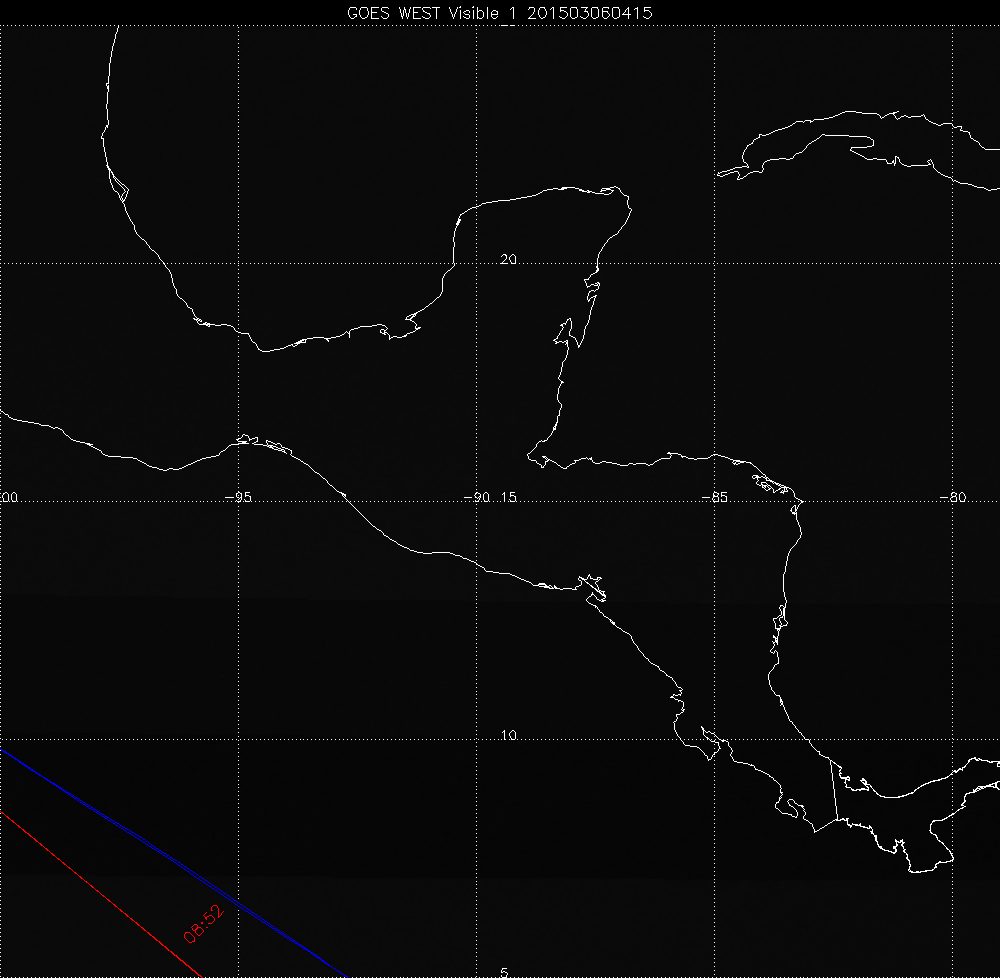The width and height of the screenshot is (1000, 978).
Task: Select the -95 longitude label
Action: click(x=237, y=497)
